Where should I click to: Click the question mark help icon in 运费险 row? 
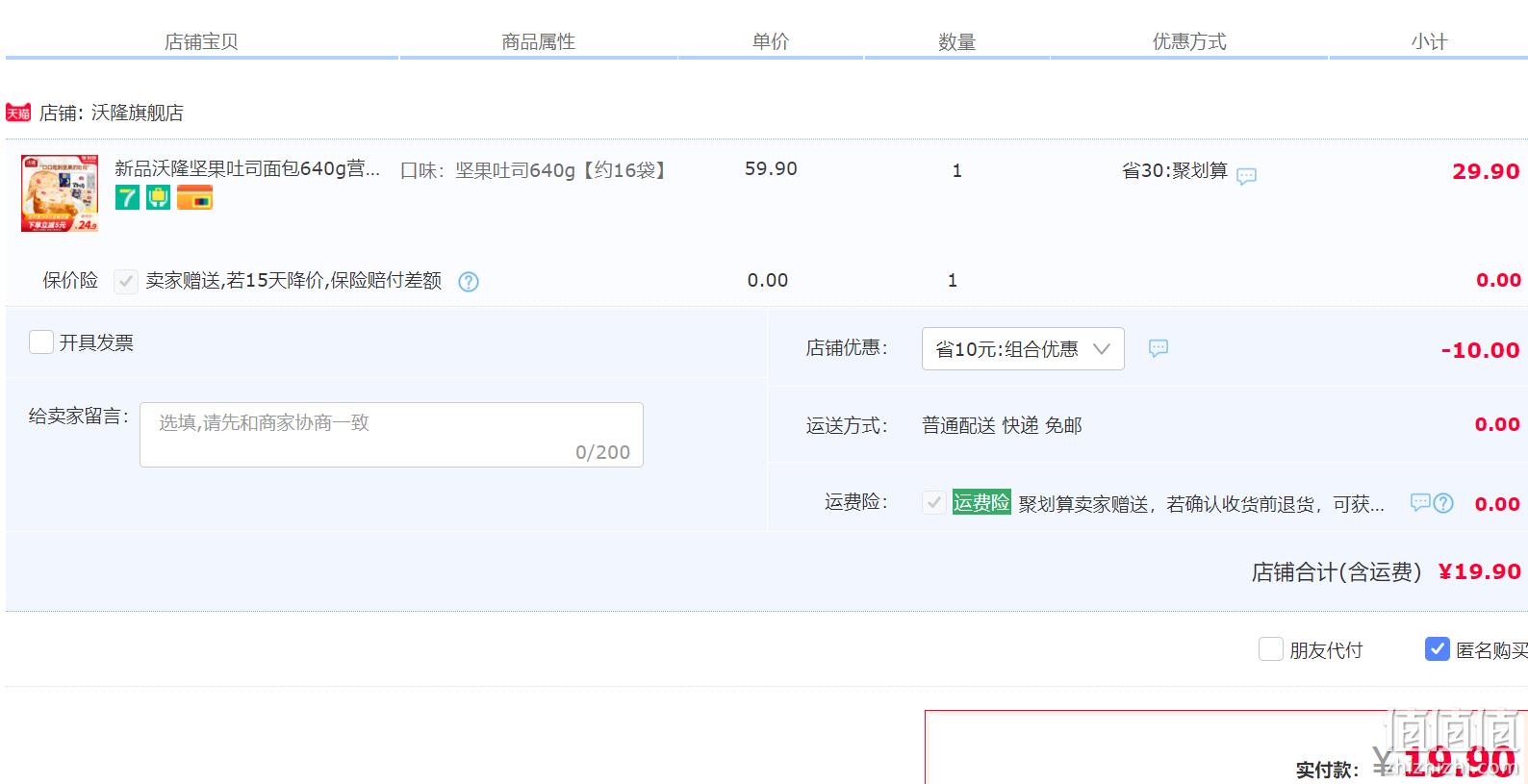click(x=1443, y=503)
